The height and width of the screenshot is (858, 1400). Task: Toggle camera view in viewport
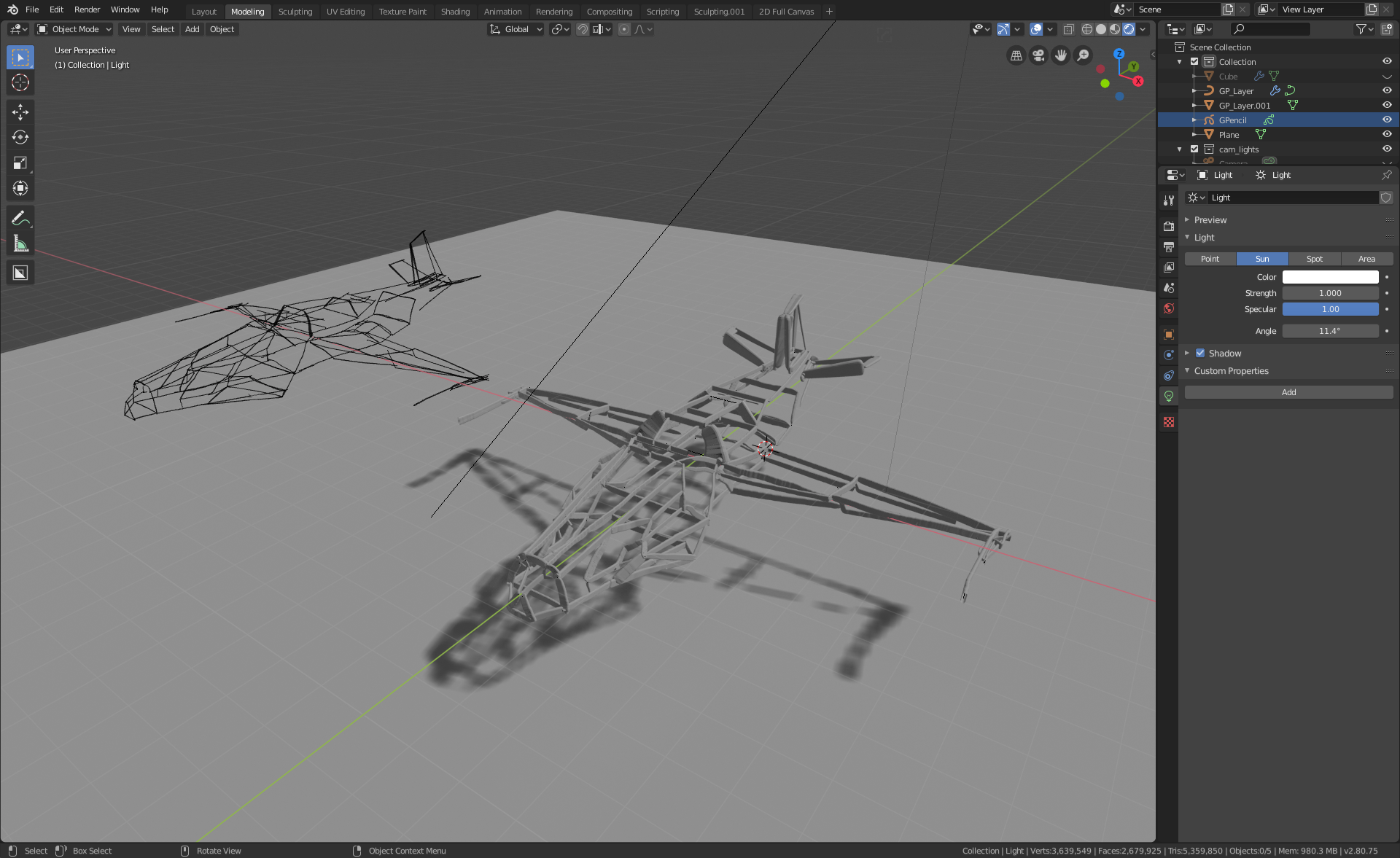tap(1038, 55)
